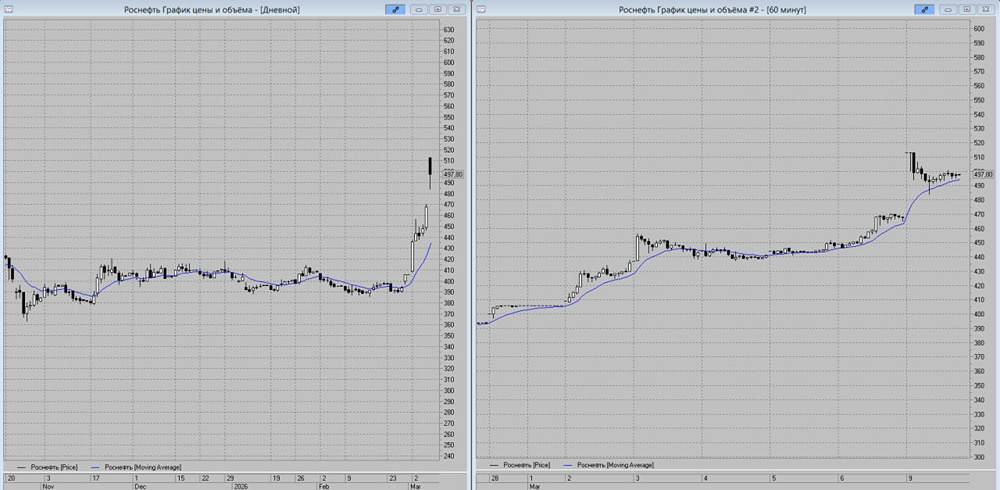Click the 497,80 price label on the 60-minute chart

pos(983,174)
